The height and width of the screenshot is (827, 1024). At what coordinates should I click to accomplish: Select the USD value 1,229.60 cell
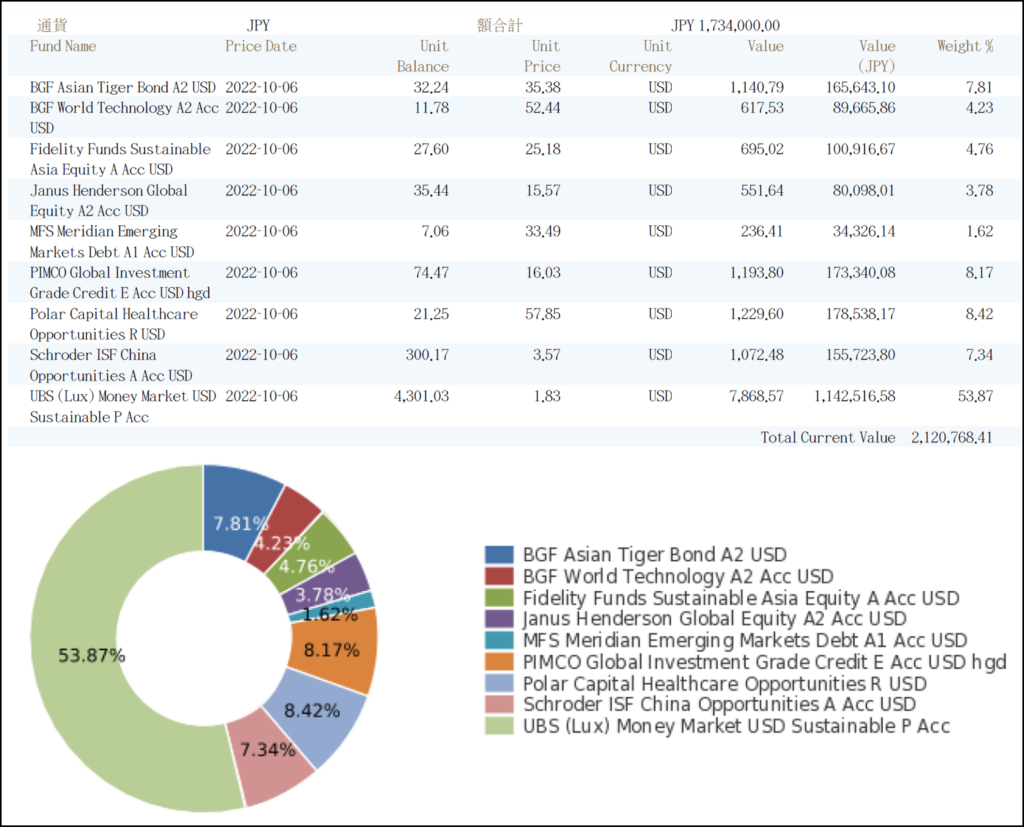[x=756, y=314]
